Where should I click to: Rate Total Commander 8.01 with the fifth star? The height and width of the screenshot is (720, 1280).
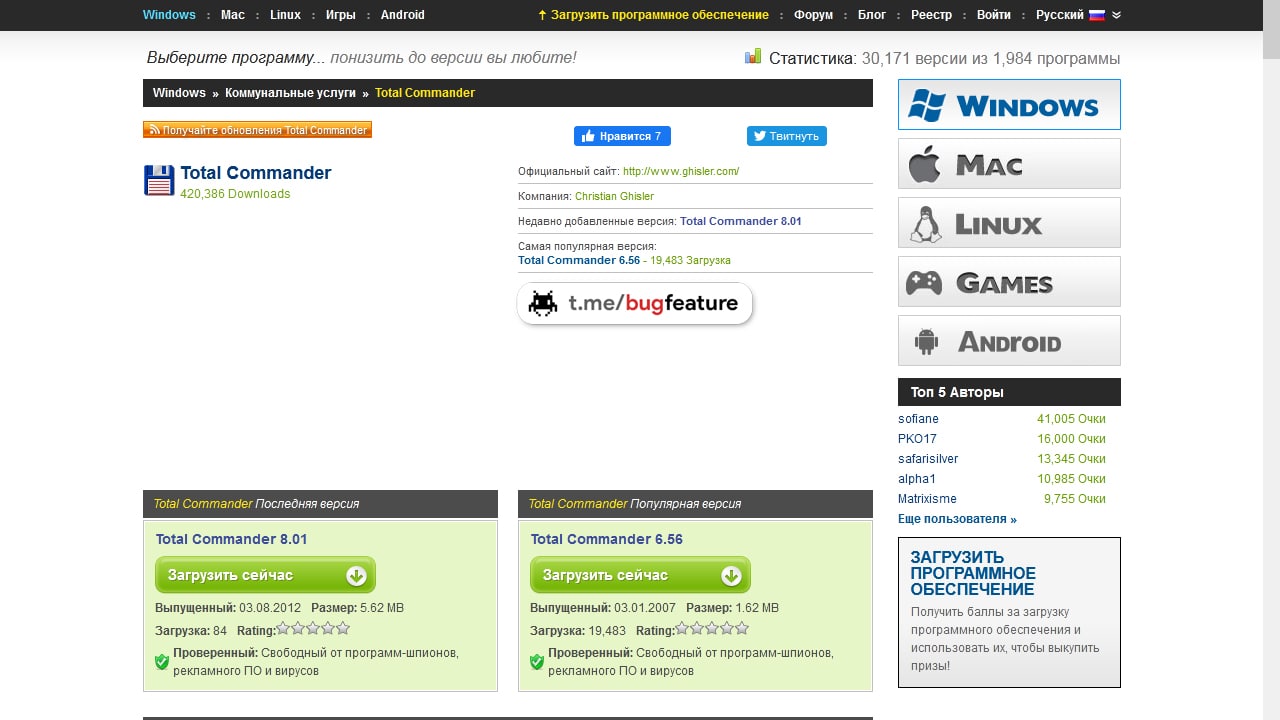click(343, 629)
